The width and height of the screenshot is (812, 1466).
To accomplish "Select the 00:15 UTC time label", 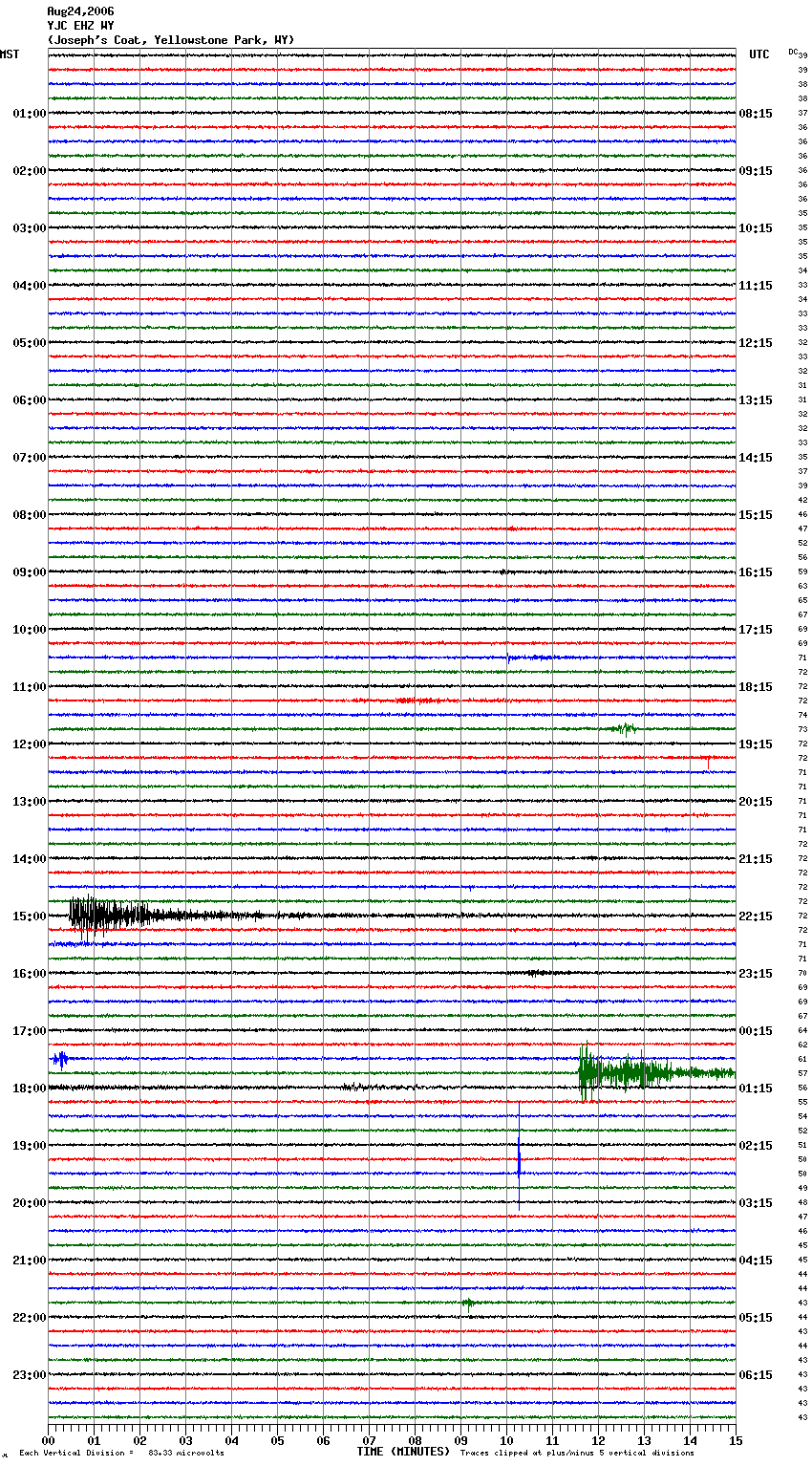I will [x=756, y=1031].
